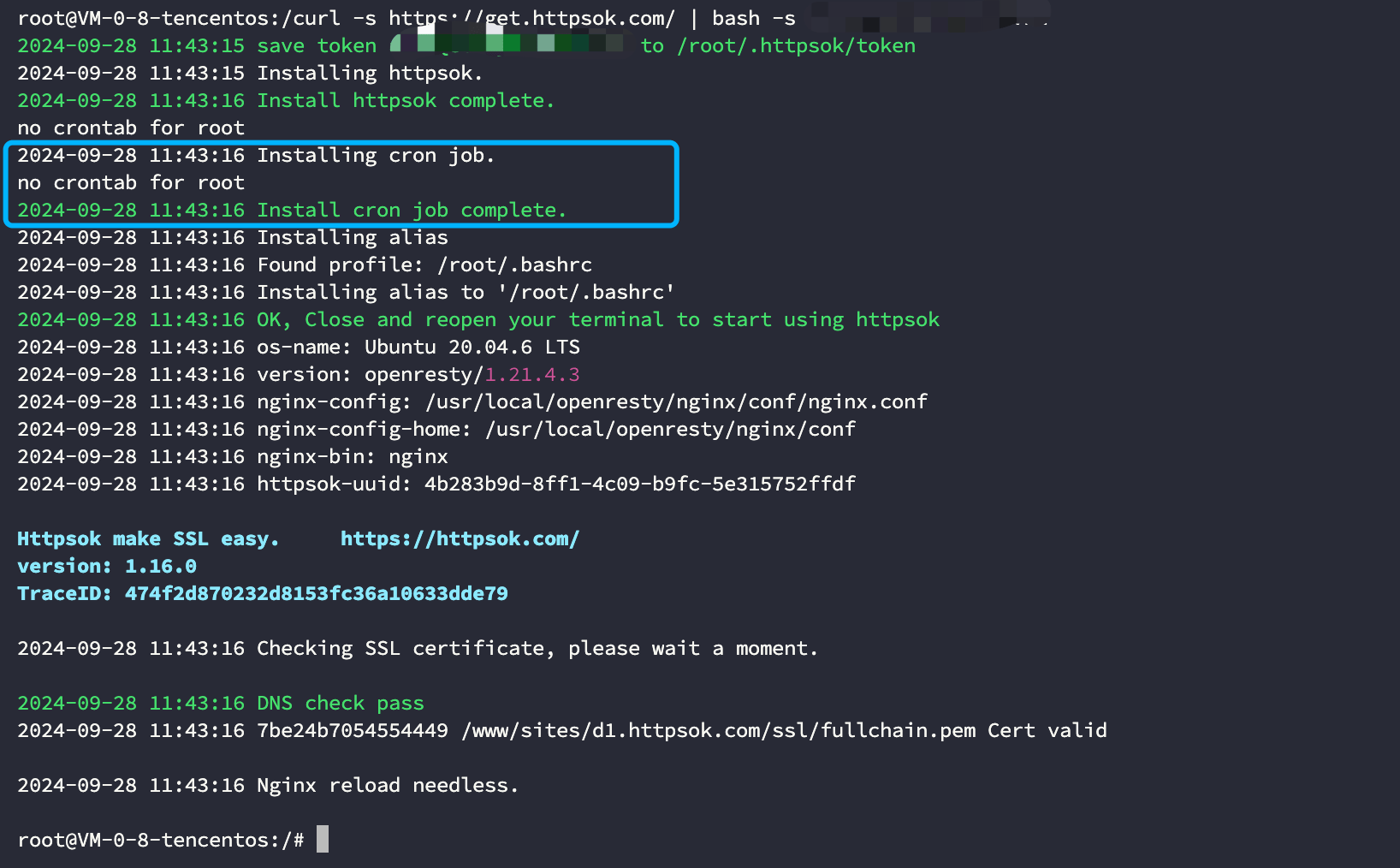Click 'version: 1.16.0' text
This screenshot has height=868, width=1400.
pos(107,566)
